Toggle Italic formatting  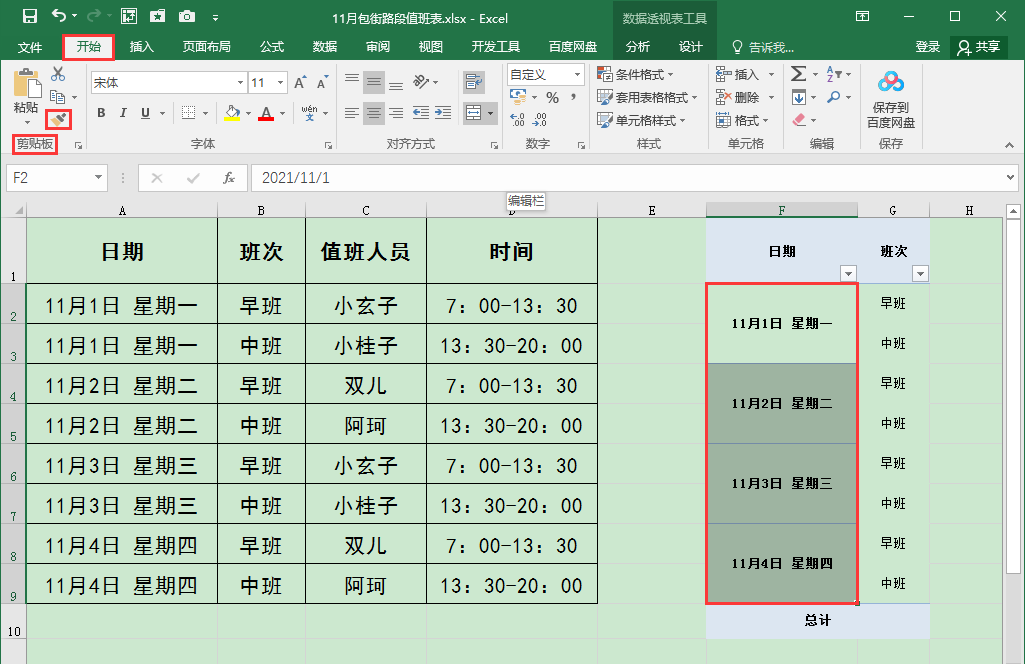coord(123,113)
